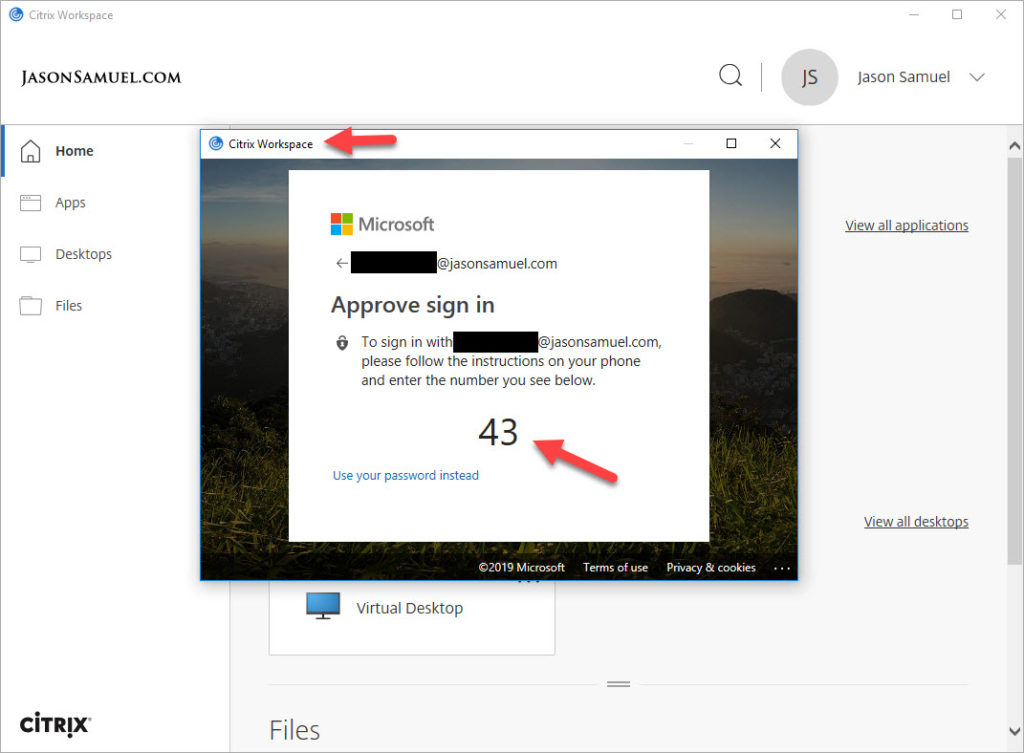The image size is (1024, 753).
Task: Click the Terms of use link
Action: tap(615, 568)
